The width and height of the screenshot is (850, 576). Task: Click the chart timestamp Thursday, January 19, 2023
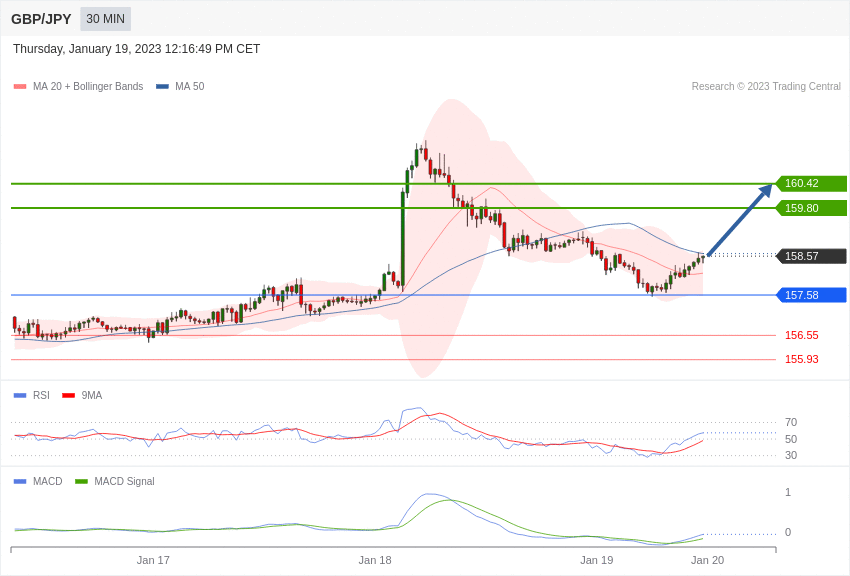pos(137,49)
